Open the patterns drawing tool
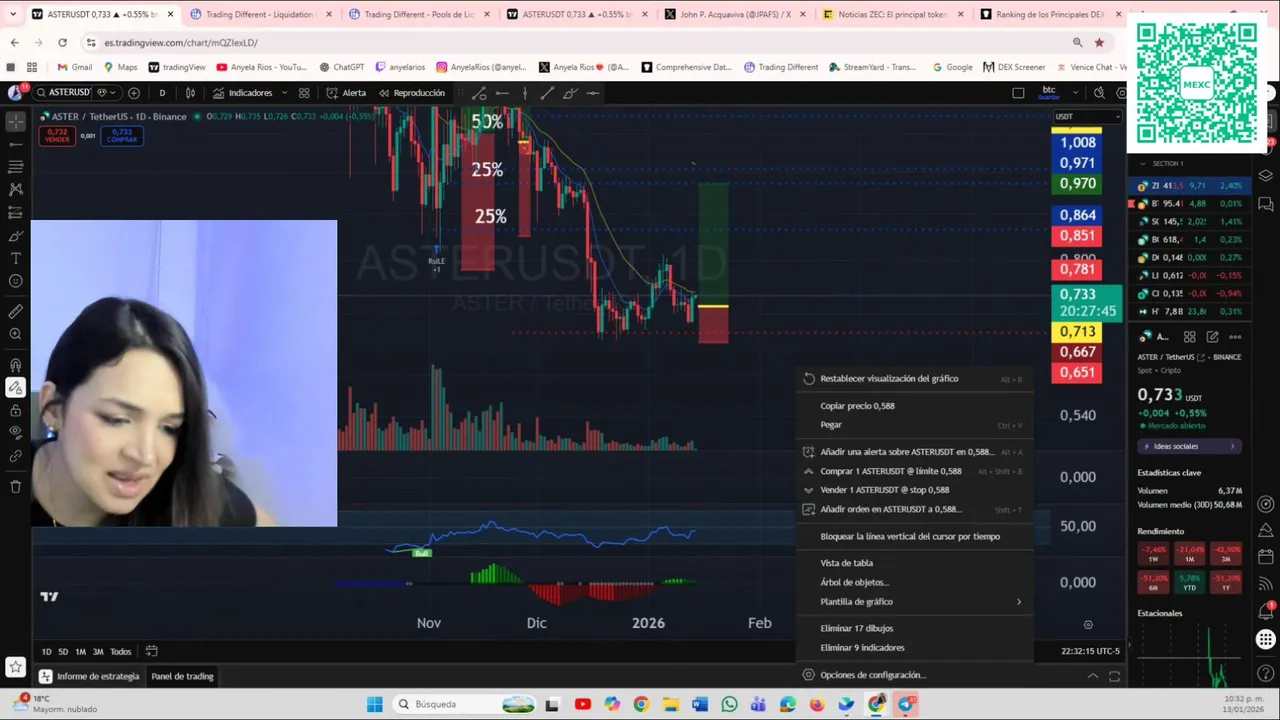The image size is (1280, 720). click(16, 189)
